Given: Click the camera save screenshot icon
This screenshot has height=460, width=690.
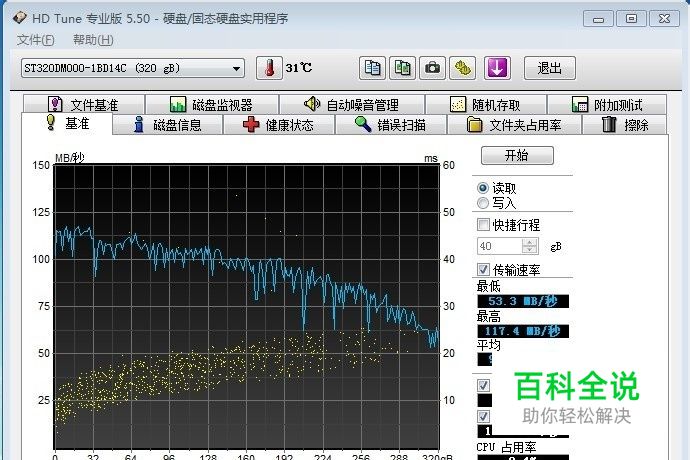Looking at the screenshot, I should click(x=432, y=68).
